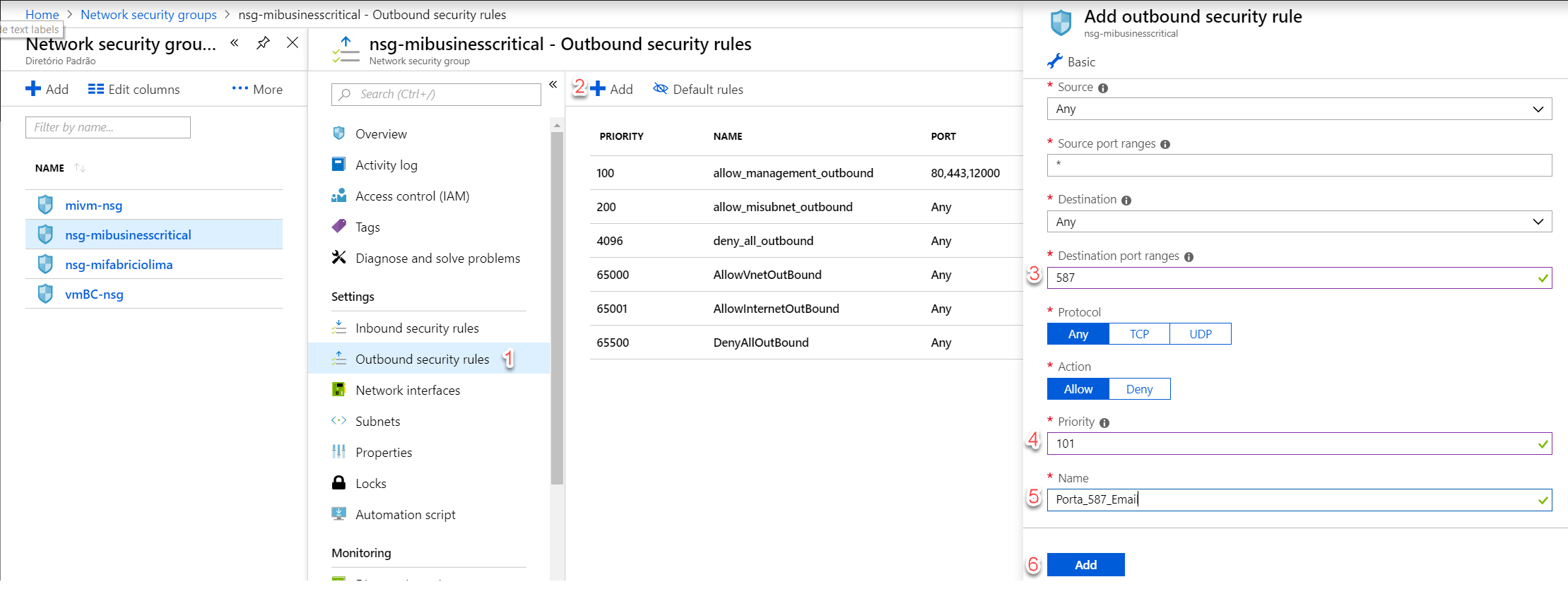This screenshot has height=589, width=1568.
Task: Click the Diagnose and solve problems icon
Action: (339, 258)
